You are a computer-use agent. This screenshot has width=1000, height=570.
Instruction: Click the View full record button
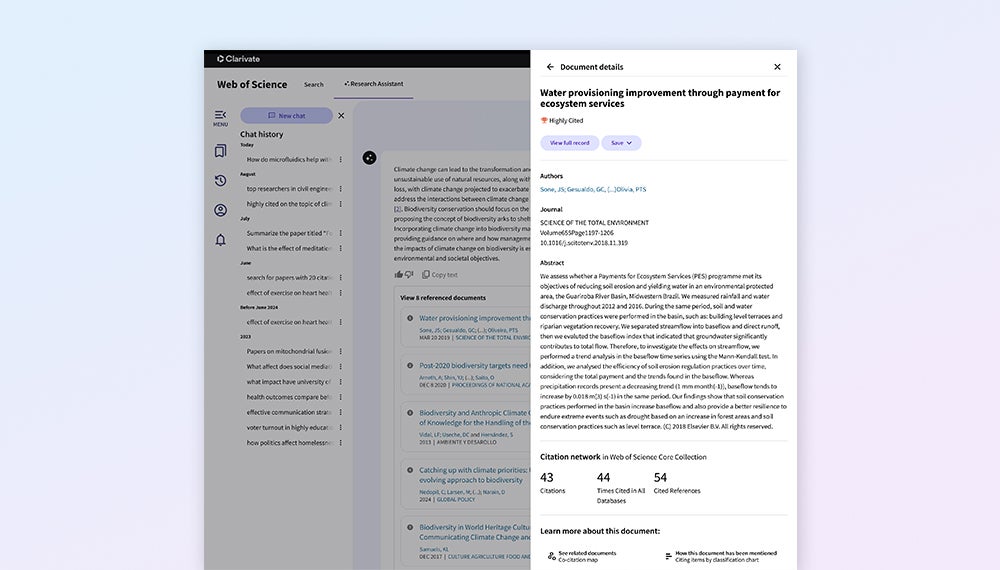point(570,143)
